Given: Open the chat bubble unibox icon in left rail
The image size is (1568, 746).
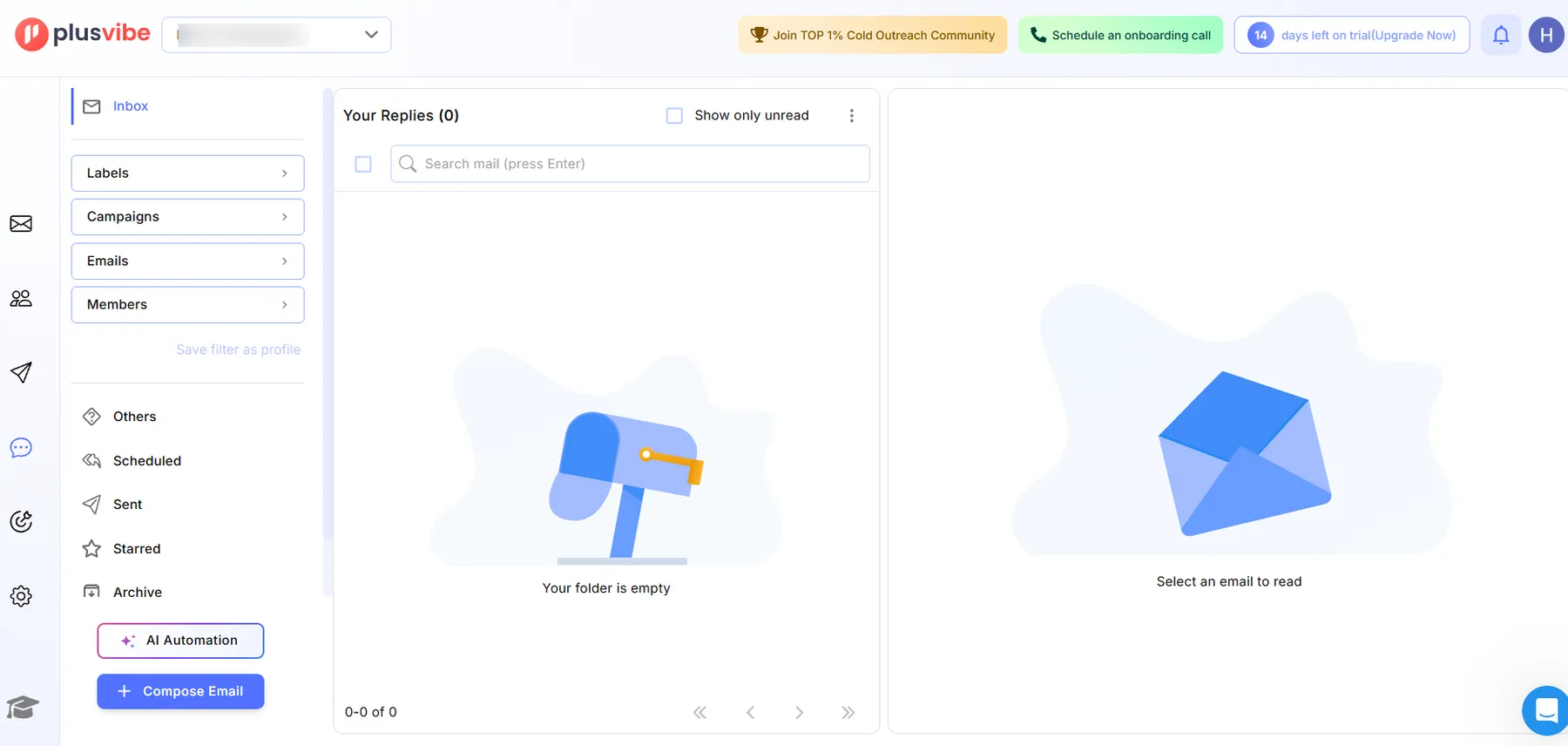Looking at the screenshot, I should tap(21, 448).
